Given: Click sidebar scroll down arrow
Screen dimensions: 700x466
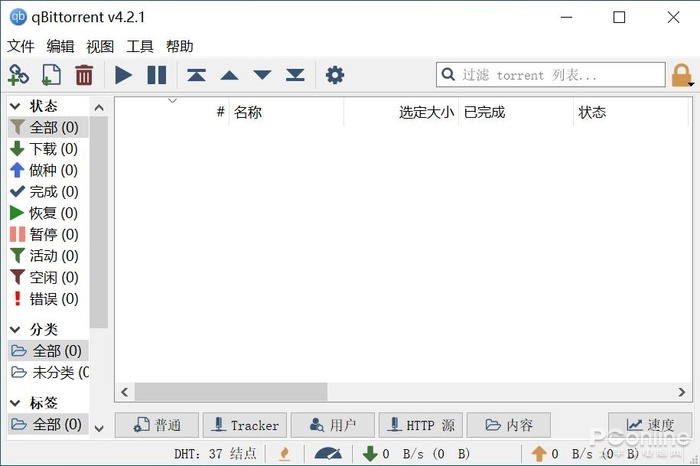Looking at the screenshot, I should click(x=99, y=429).
